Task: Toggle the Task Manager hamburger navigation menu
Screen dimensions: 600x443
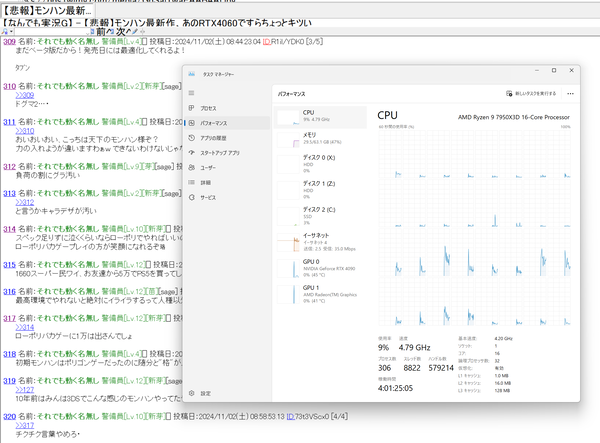Action: click(x=192, y=93)
